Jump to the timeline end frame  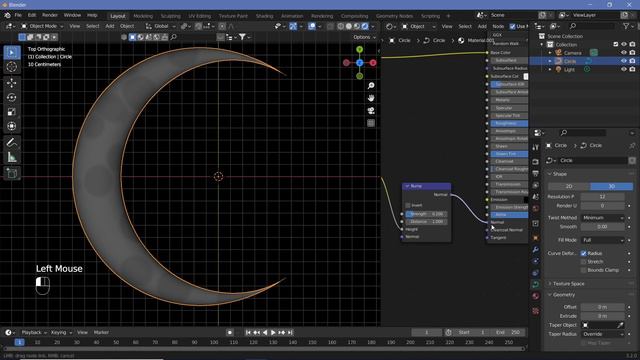coord(290,333)
